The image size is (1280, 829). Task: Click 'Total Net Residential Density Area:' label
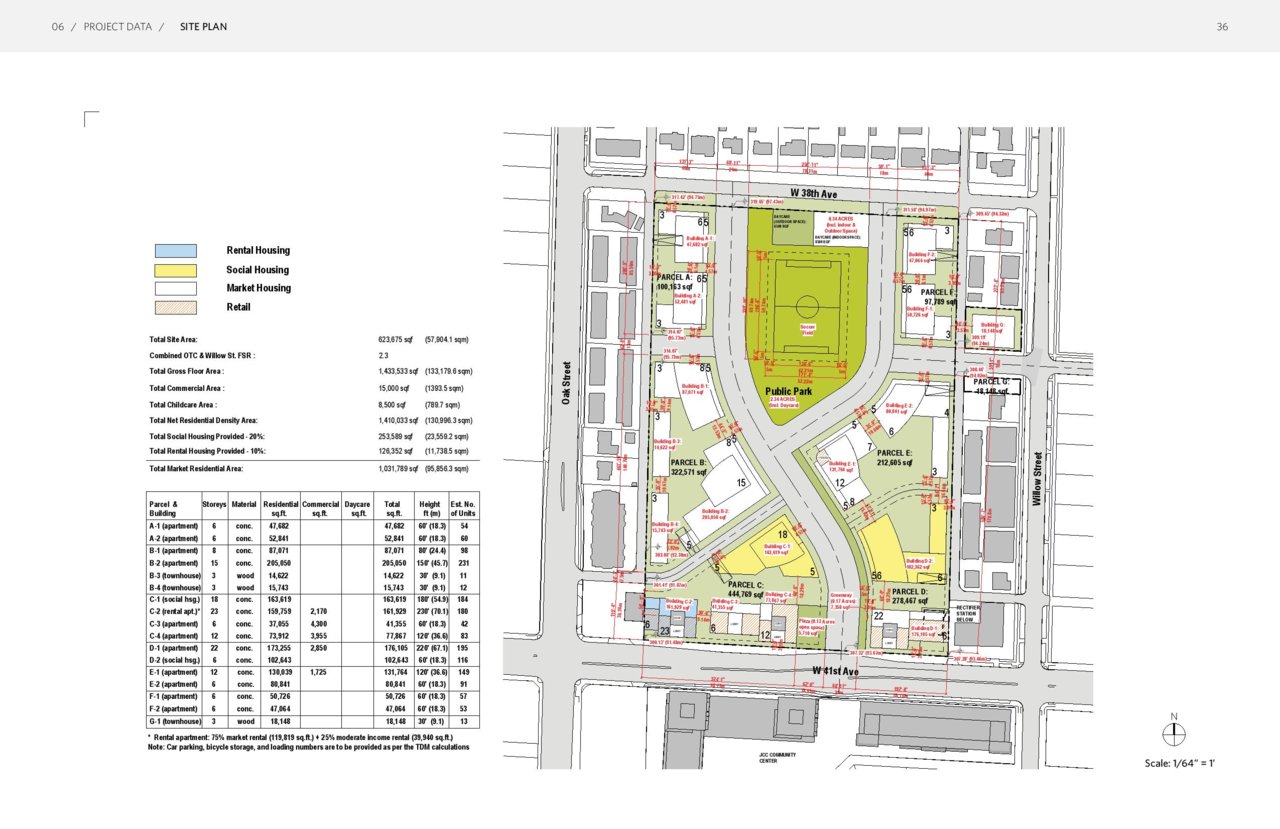coord(203,421)
